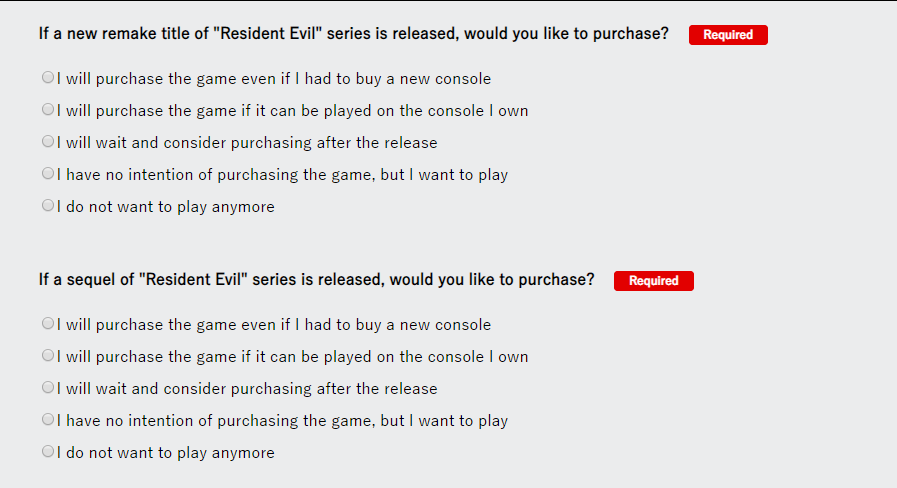Click the Required badge beside remake question
This screenshot has width=897, height=488.
click(727, 35)
